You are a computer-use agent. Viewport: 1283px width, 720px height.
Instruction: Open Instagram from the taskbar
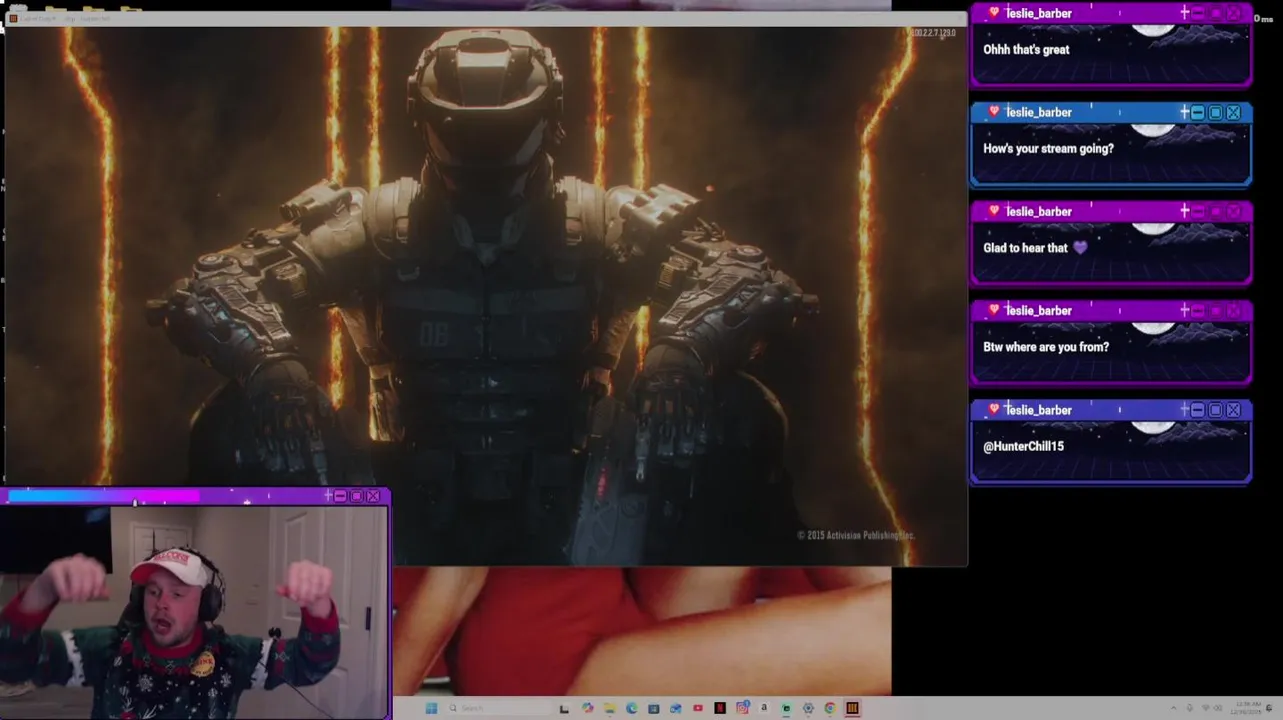[x=742, y=708]
